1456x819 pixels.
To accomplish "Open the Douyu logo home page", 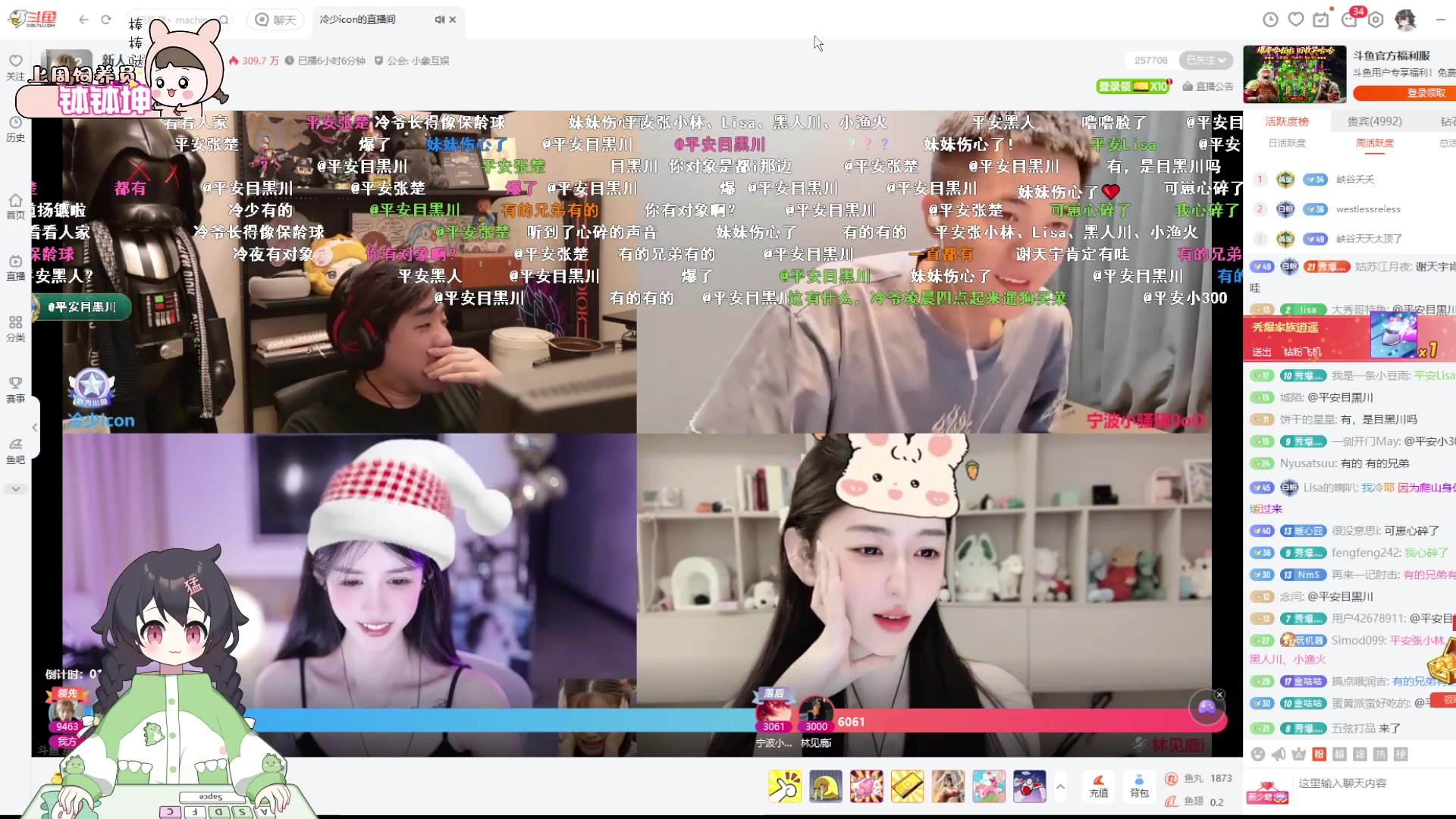I will (x=32, y=19).
